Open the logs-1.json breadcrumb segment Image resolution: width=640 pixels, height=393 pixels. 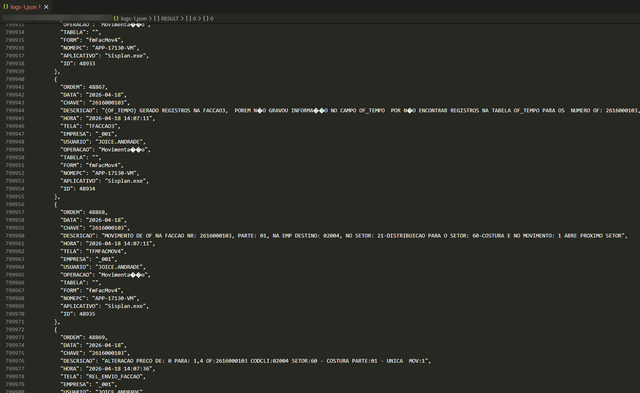tap(133, 18)
